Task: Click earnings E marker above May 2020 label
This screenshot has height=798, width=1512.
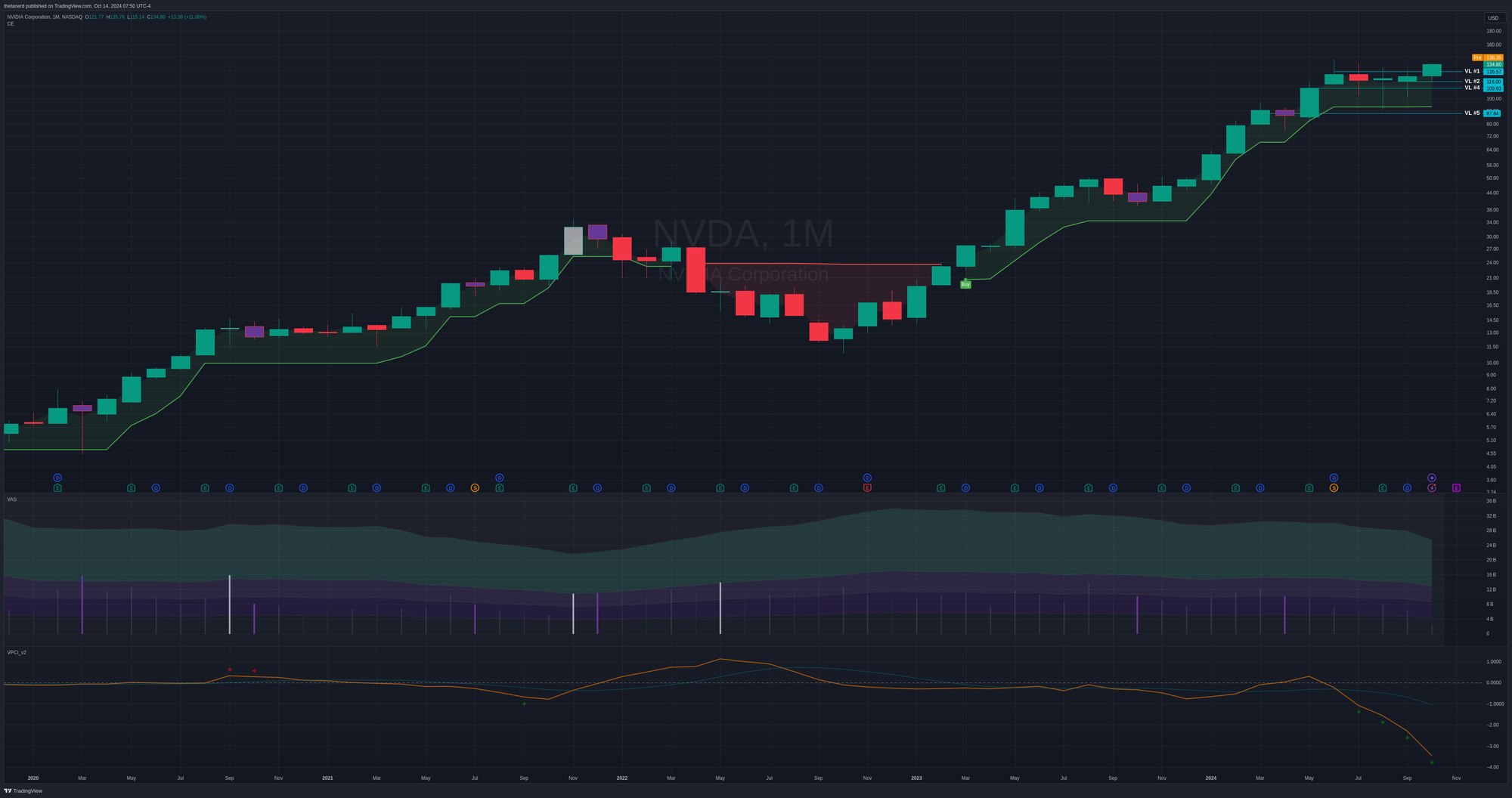Action: pyautogui.click(x=131, y=488)
